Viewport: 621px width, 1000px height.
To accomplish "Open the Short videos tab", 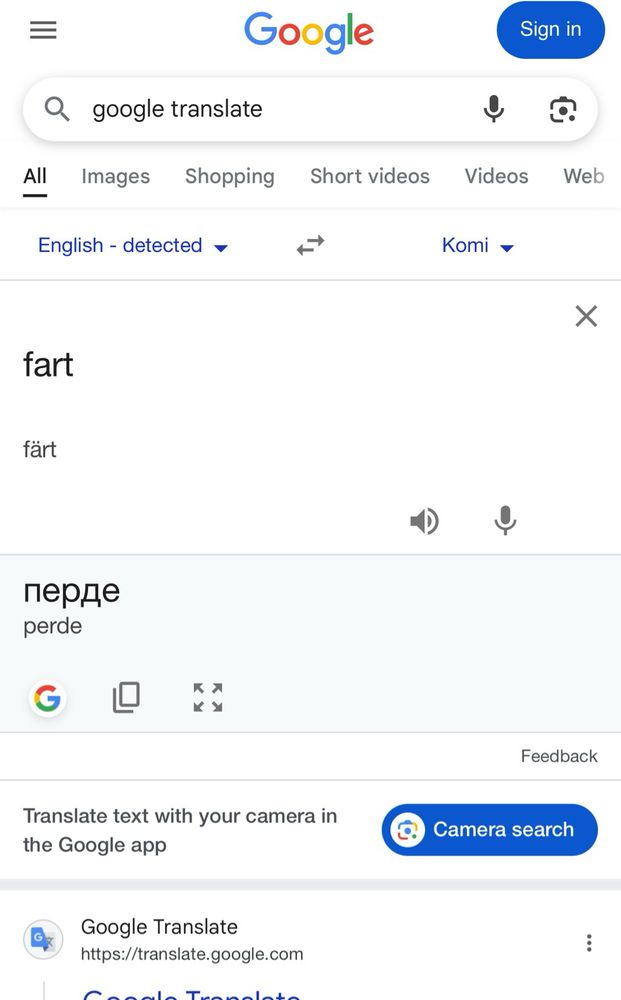I will tap(369, 177).
